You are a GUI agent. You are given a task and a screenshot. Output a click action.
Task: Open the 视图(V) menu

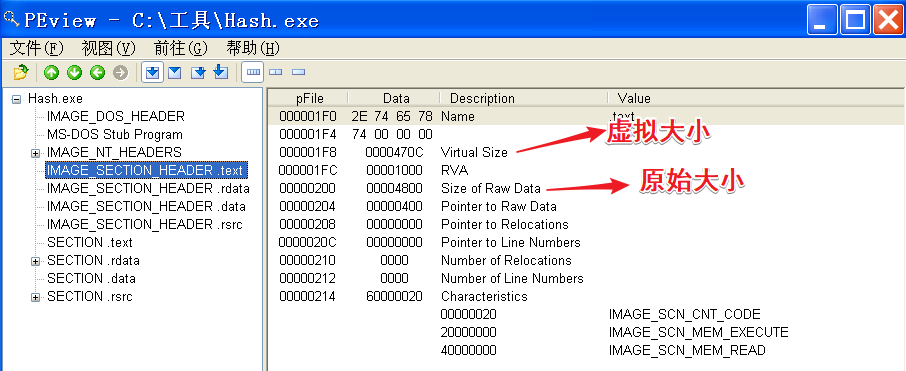pos(108,49)
